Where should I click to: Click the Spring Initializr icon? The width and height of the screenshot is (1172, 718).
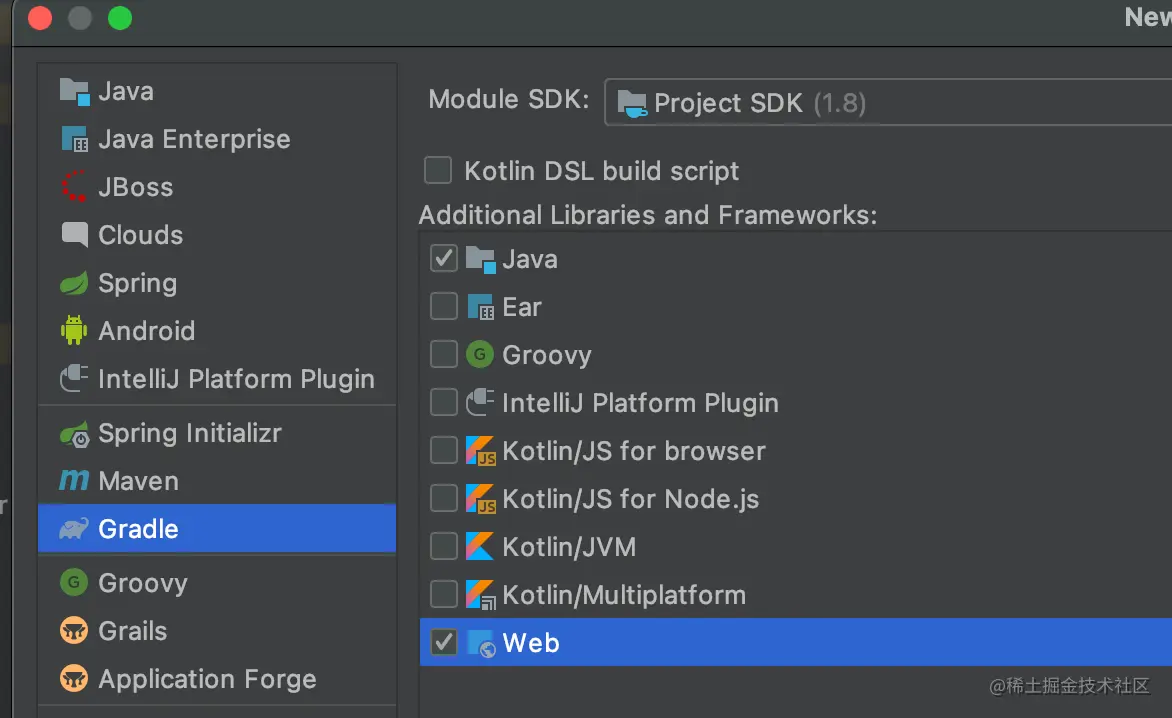coord(74,434)
